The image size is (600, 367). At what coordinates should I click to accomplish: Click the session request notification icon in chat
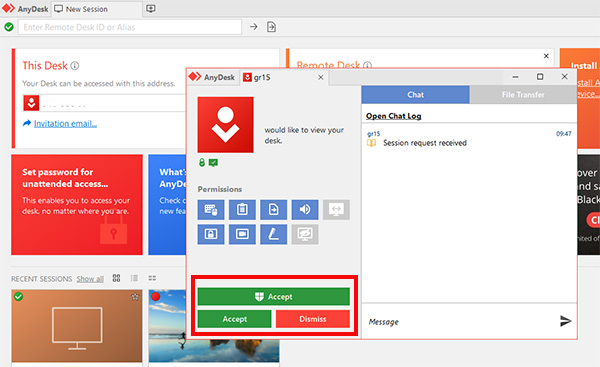[x=371, y=143]
